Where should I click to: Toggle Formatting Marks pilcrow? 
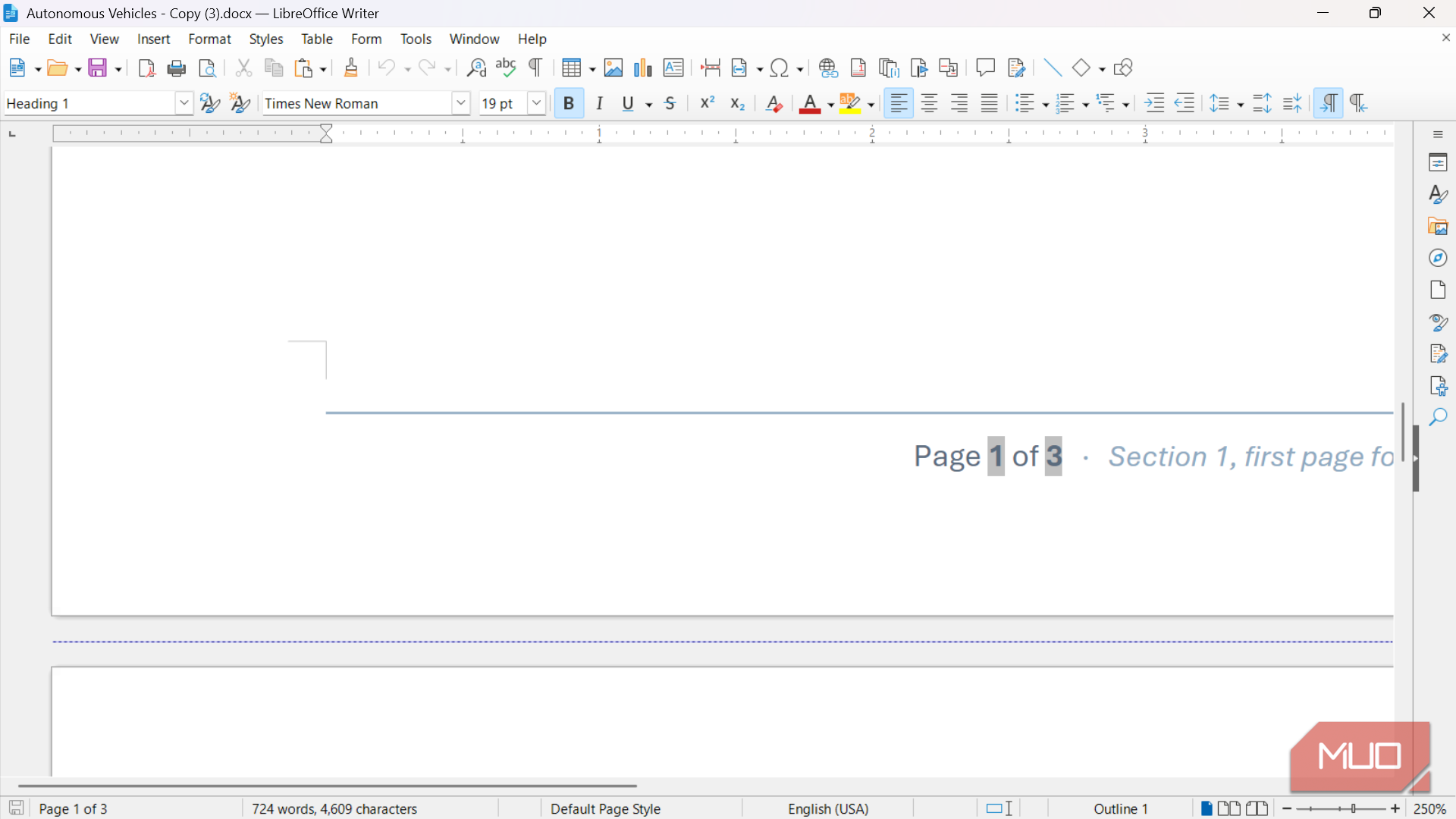click(535, 68)
